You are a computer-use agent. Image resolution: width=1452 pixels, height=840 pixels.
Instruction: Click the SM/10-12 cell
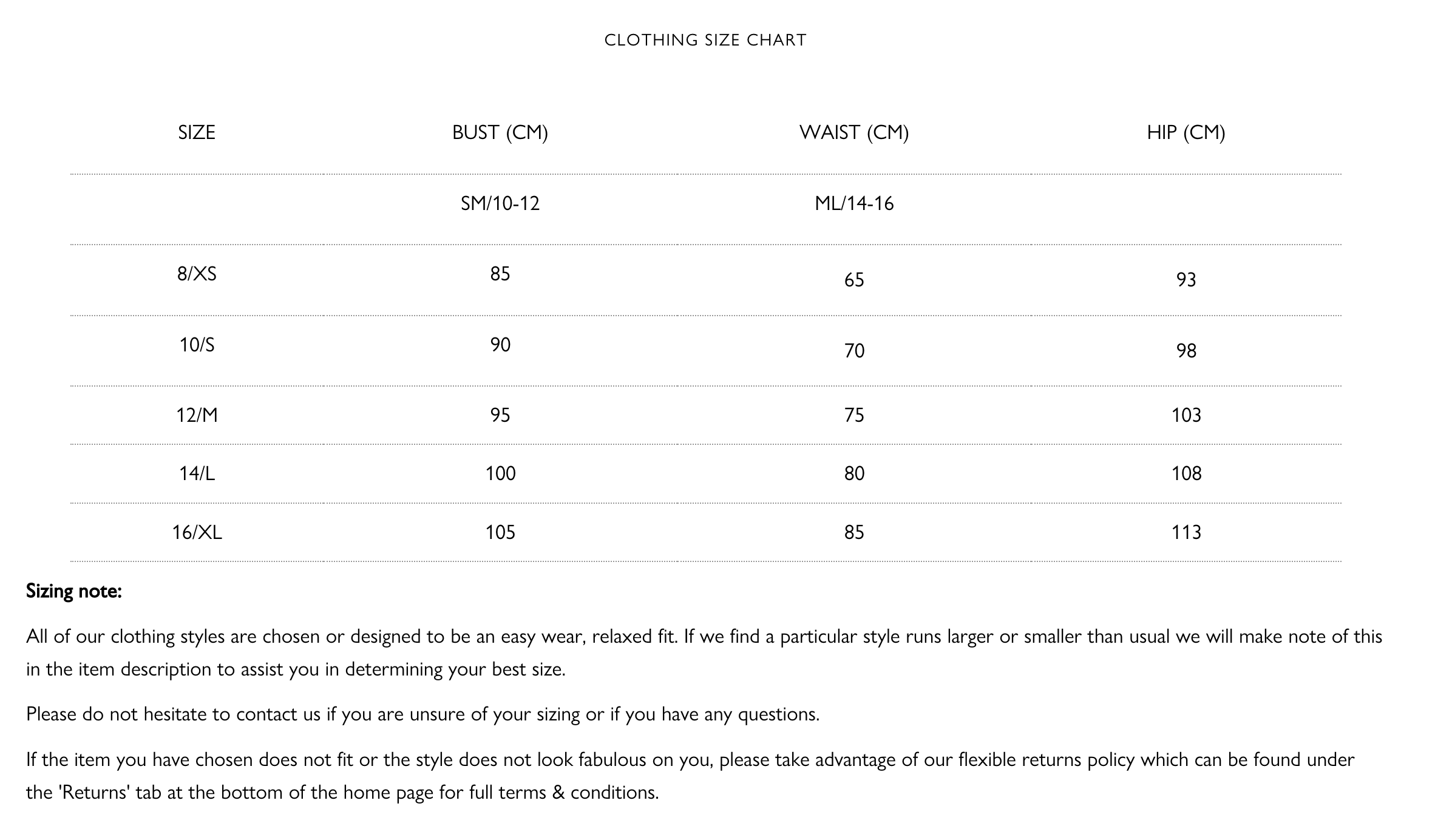pyautogui.click(x=500, y=203)
